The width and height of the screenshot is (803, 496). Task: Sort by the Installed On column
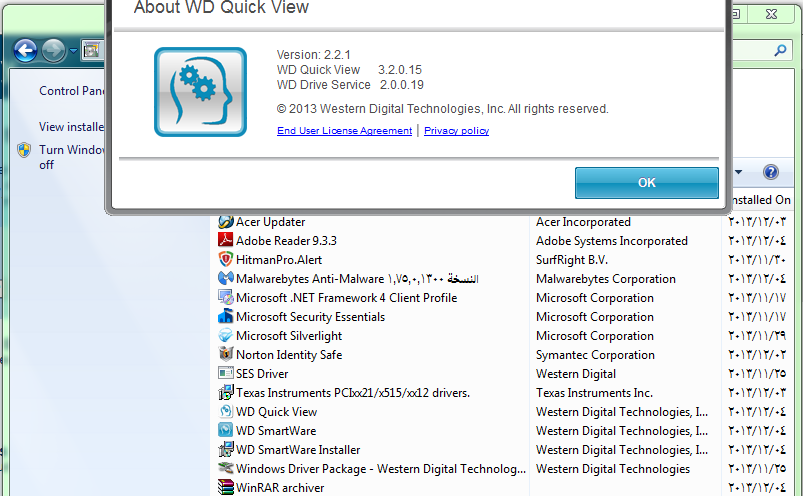click(x=760, y=200)
